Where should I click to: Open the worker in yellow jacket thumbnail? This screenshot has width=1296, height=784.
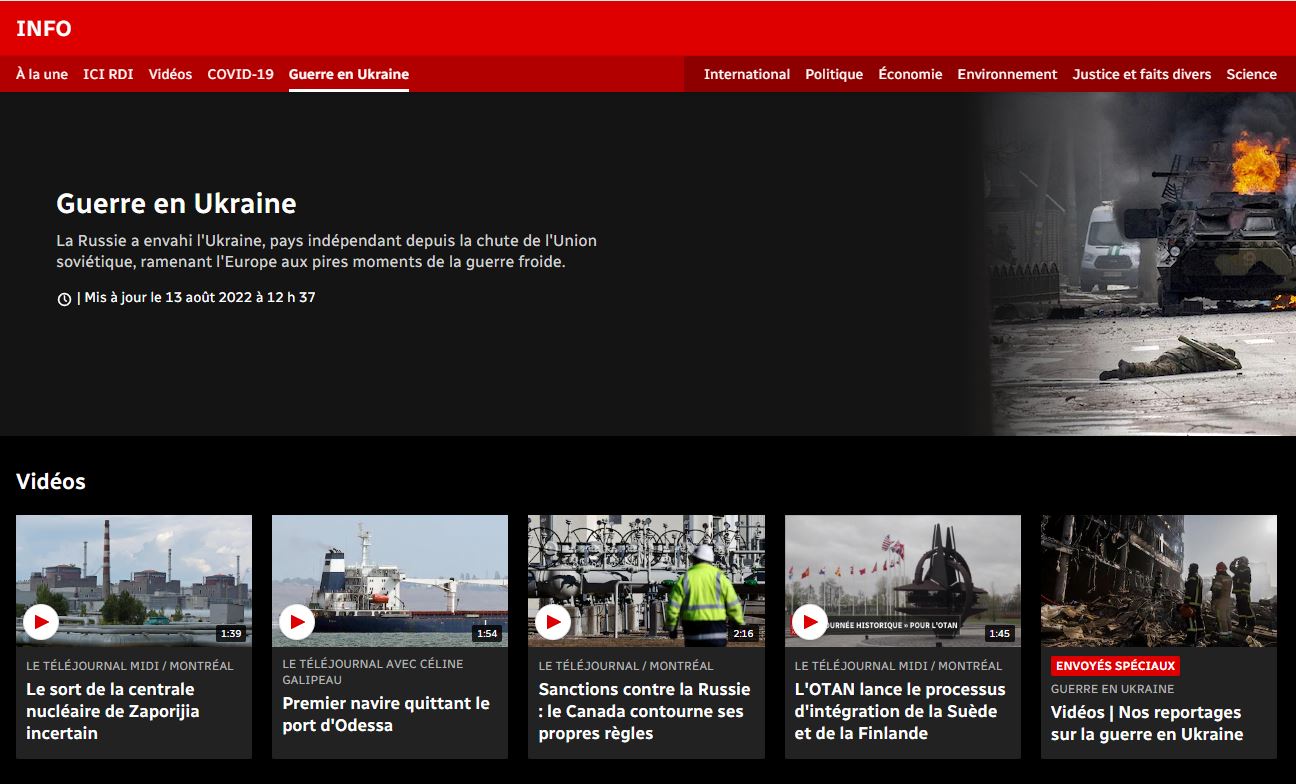[646, 581]
